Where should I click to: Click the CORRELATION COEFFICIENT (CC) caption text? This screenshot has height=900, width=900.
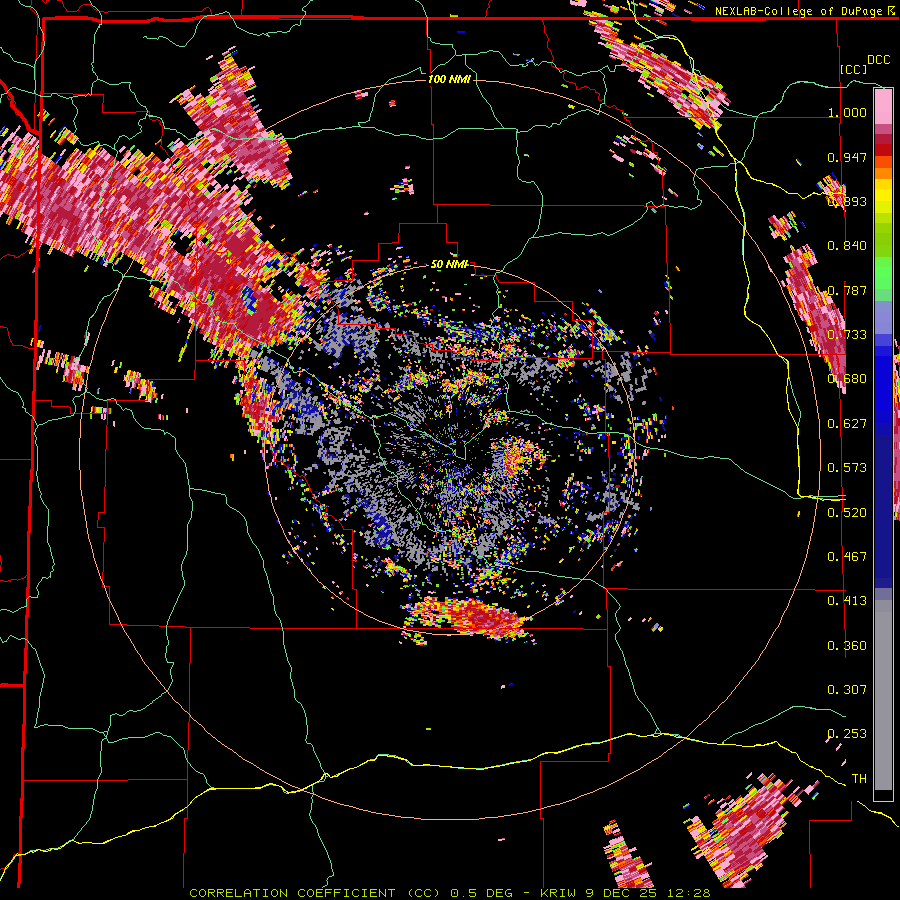coord(315,893)
